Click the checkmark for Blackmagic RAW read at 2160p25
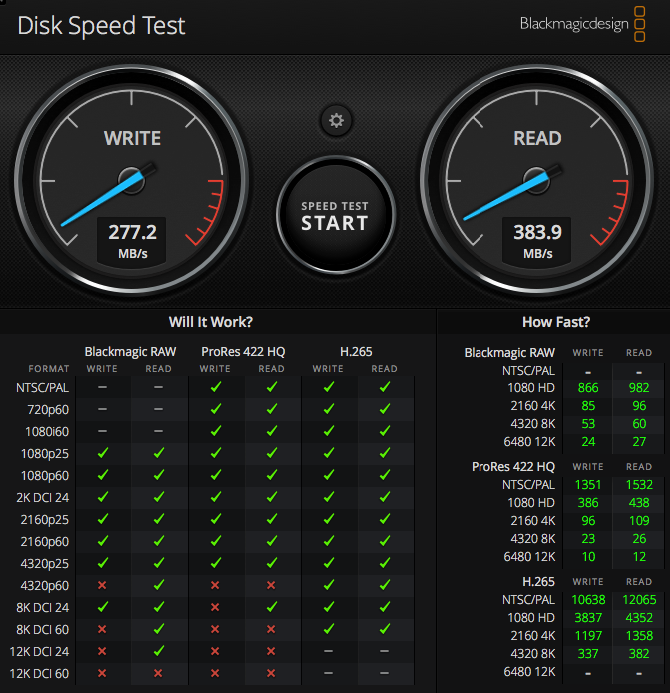This screenshot has height=693, width=670. pyautogui.click(x=159, y=519)
